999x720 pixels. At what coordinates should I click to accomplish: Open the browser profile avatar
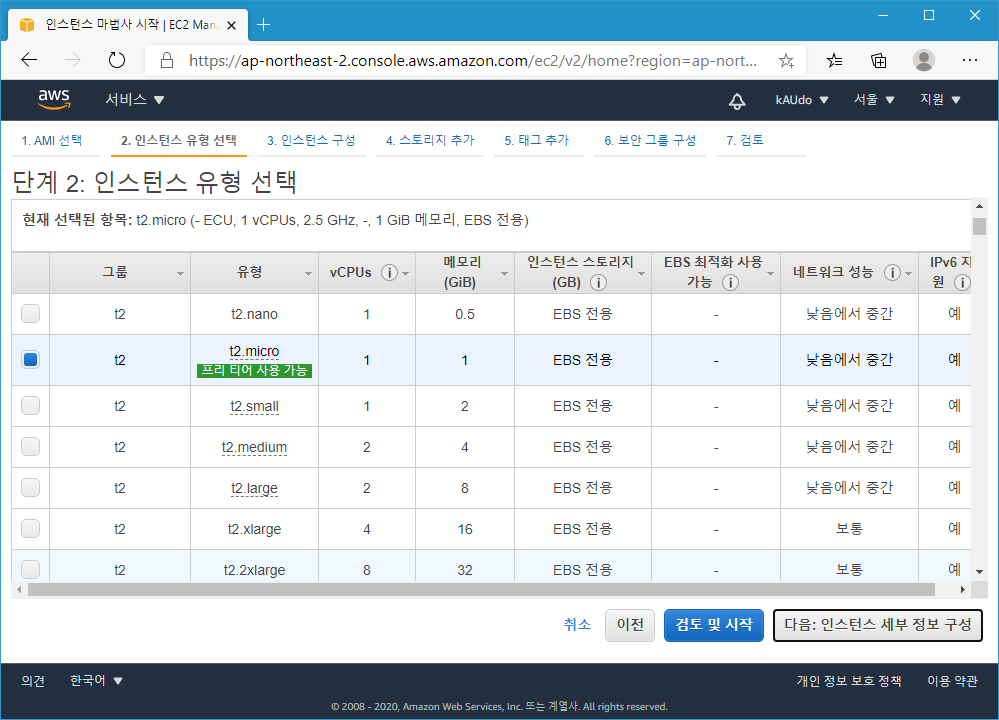pyautogui.click(x=923, y=61)
